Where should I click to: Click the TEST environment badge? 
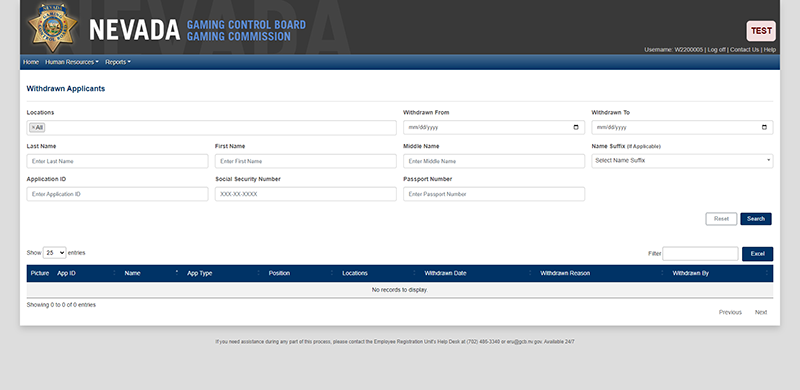coord(761,31)
